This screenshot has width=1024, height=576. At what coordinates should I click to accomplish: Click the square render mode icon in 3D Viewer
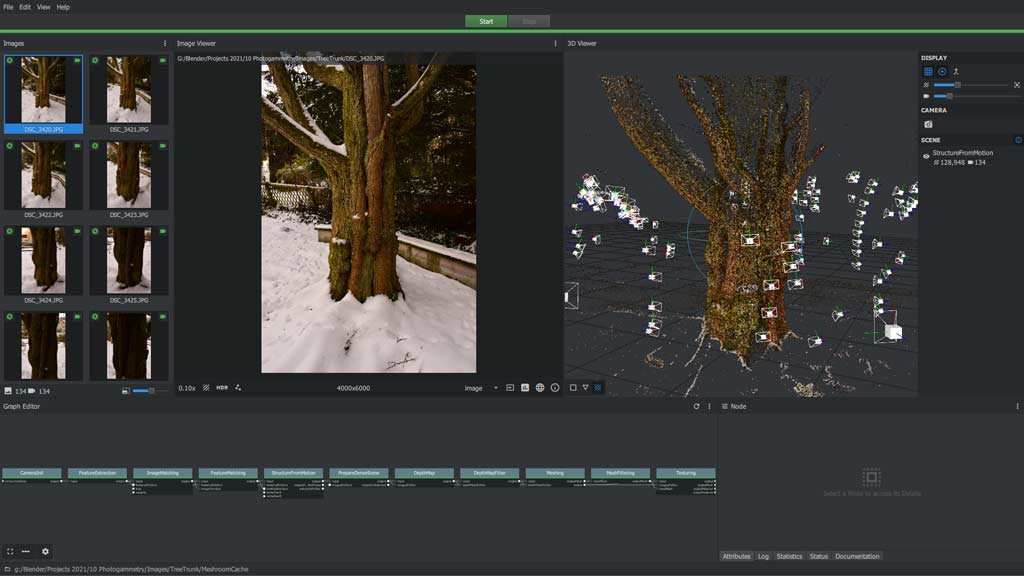573,387
